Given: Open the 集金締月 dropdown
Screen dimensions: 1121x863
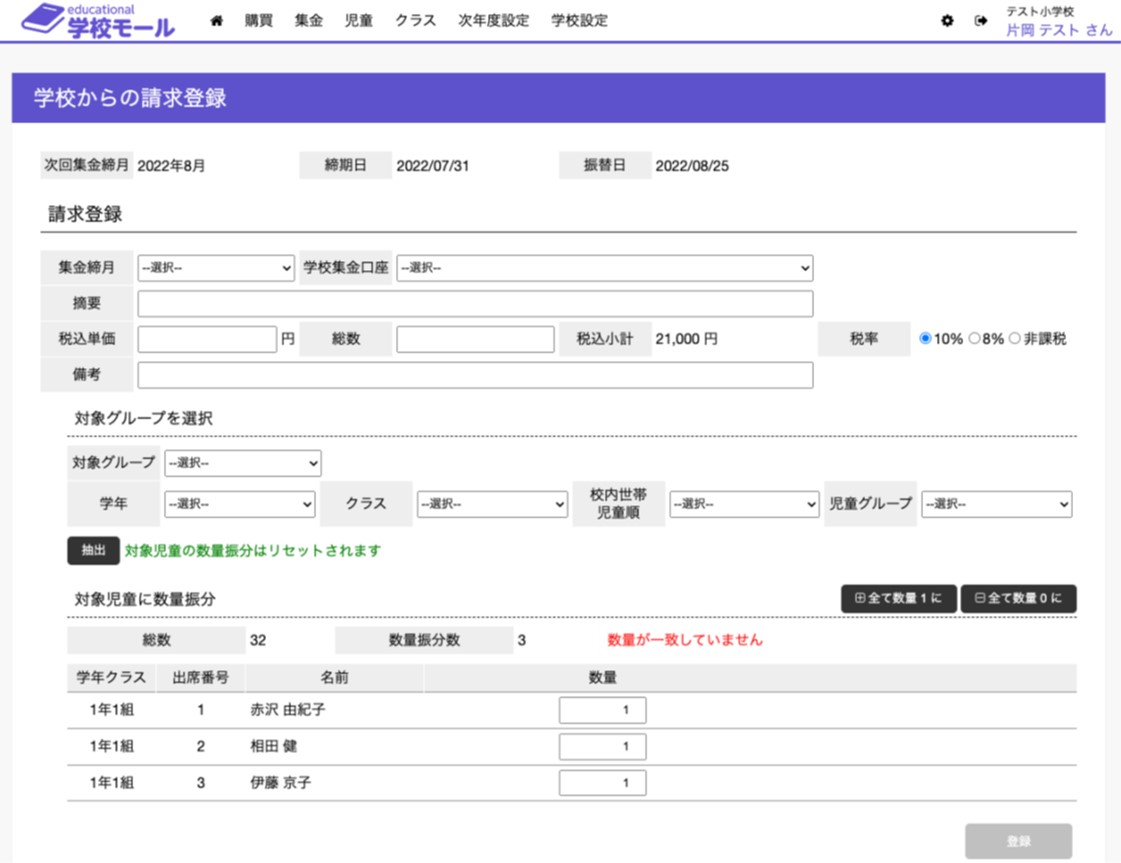Looking at the screenshot, I should [216, 268].
